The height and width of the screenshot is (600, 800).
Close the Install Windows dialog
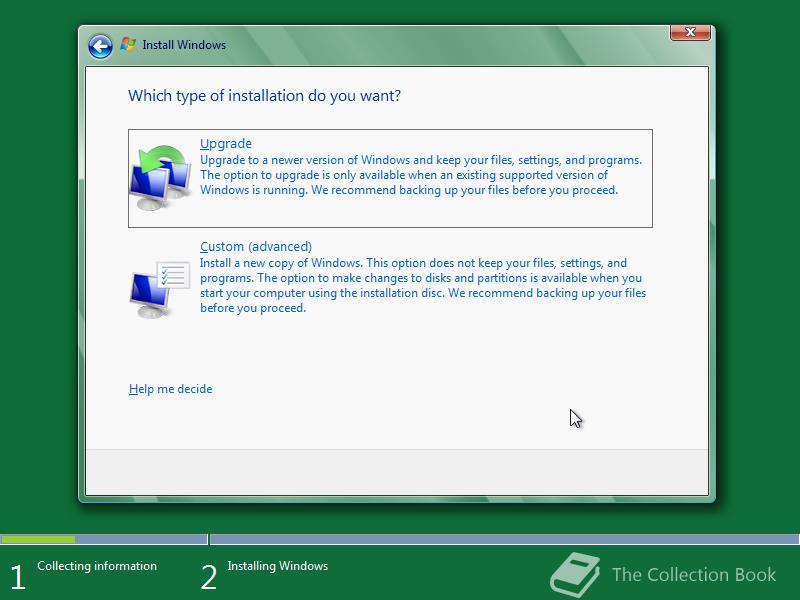point(690,32)
